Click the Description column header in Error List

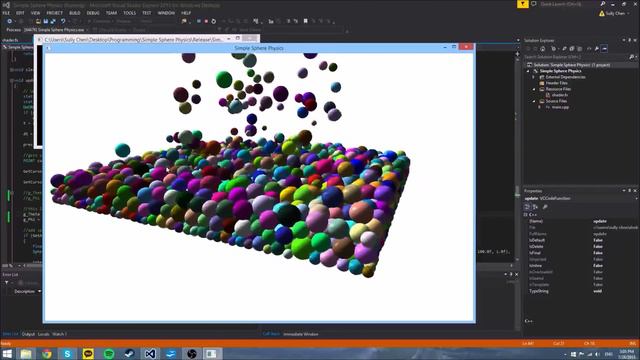click(x=24, y=291)
